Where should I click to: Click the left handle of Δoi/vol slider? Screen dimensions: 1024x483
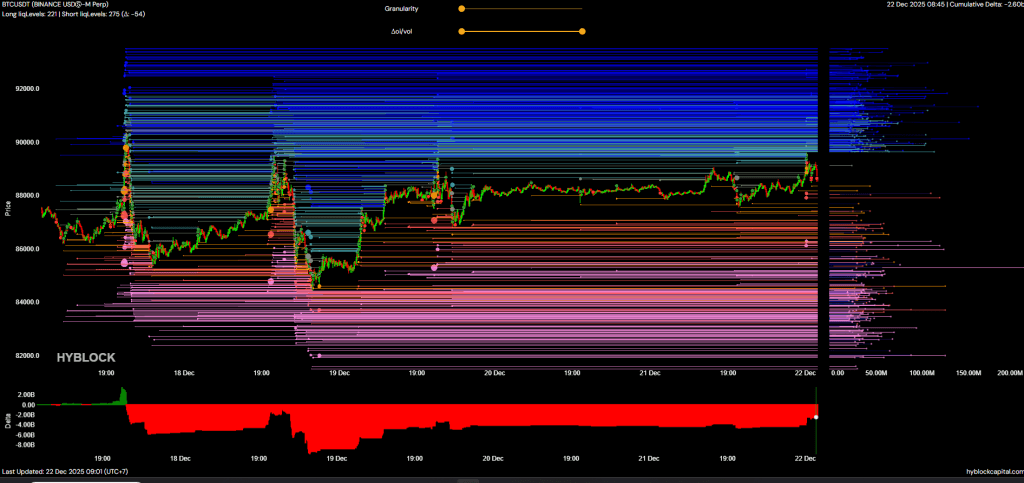(461, 31)
